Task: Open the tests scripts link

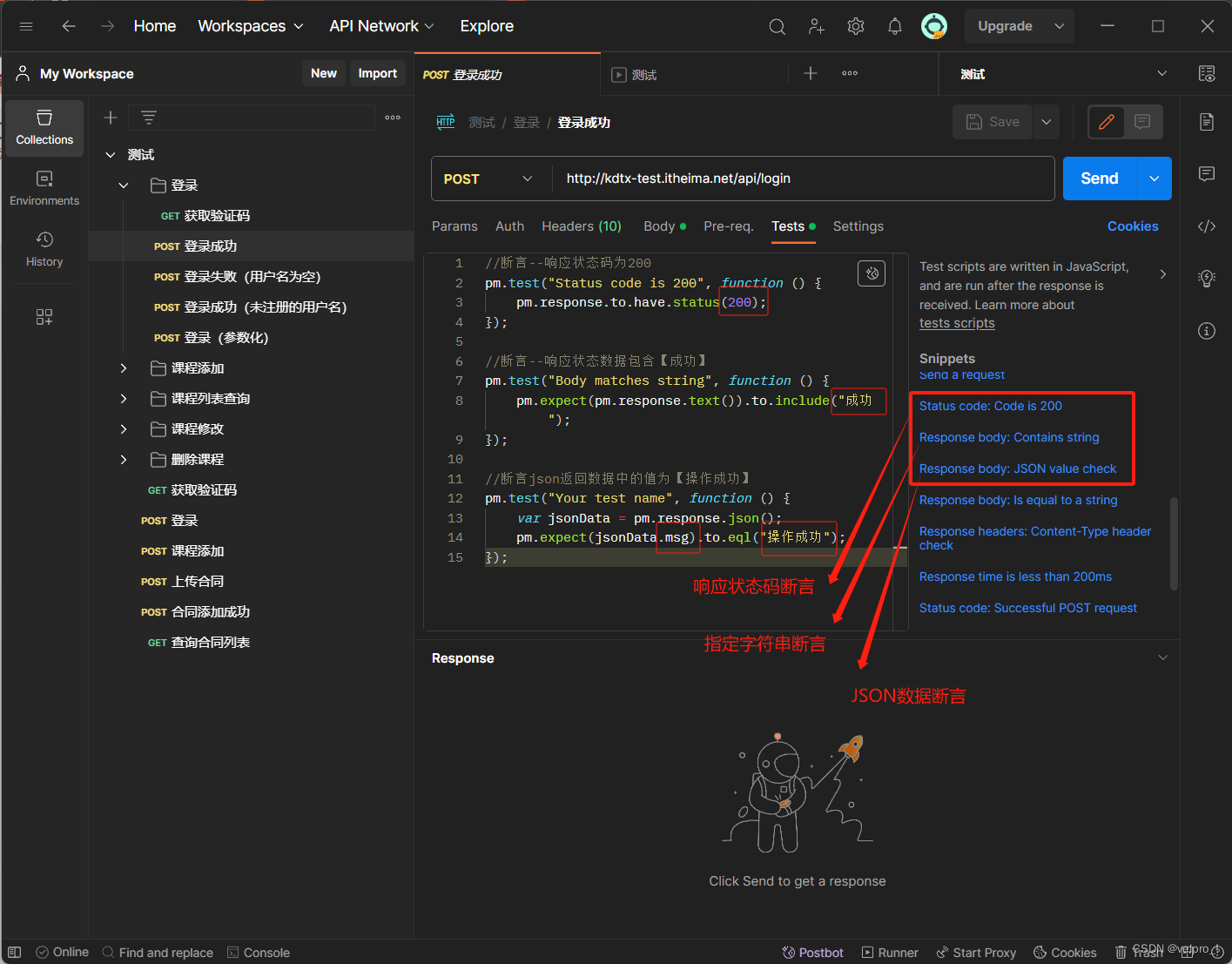Action: click(957, 324)
